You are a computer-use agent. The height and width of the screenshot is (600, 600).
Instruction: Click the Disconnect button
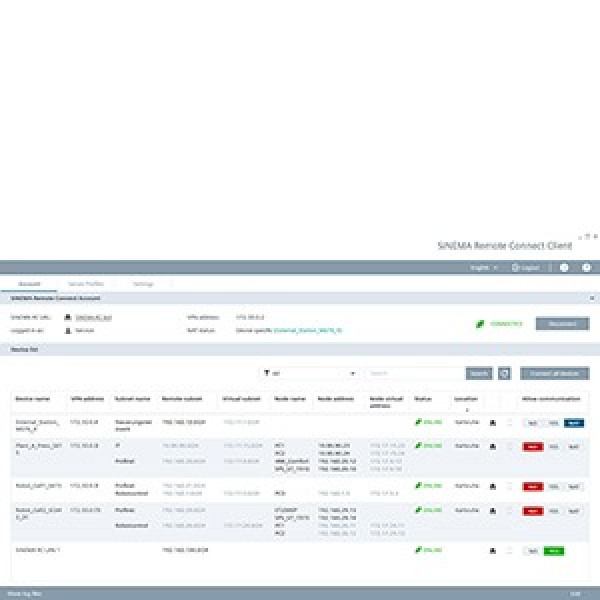click(x=562, y=324)
